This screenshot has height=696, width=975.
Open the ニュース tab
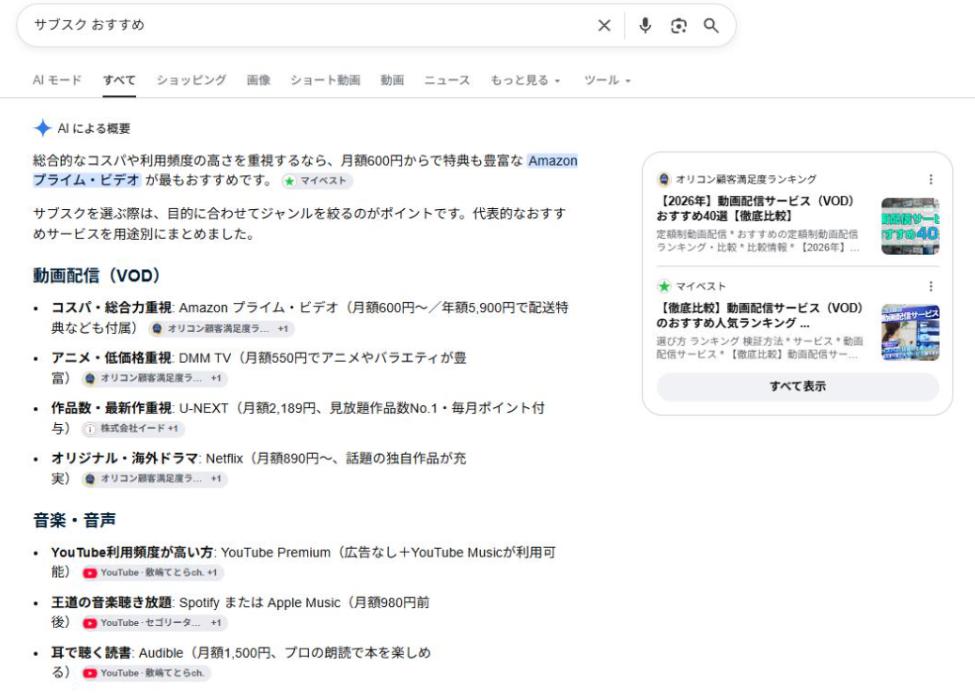click(446, 80)
